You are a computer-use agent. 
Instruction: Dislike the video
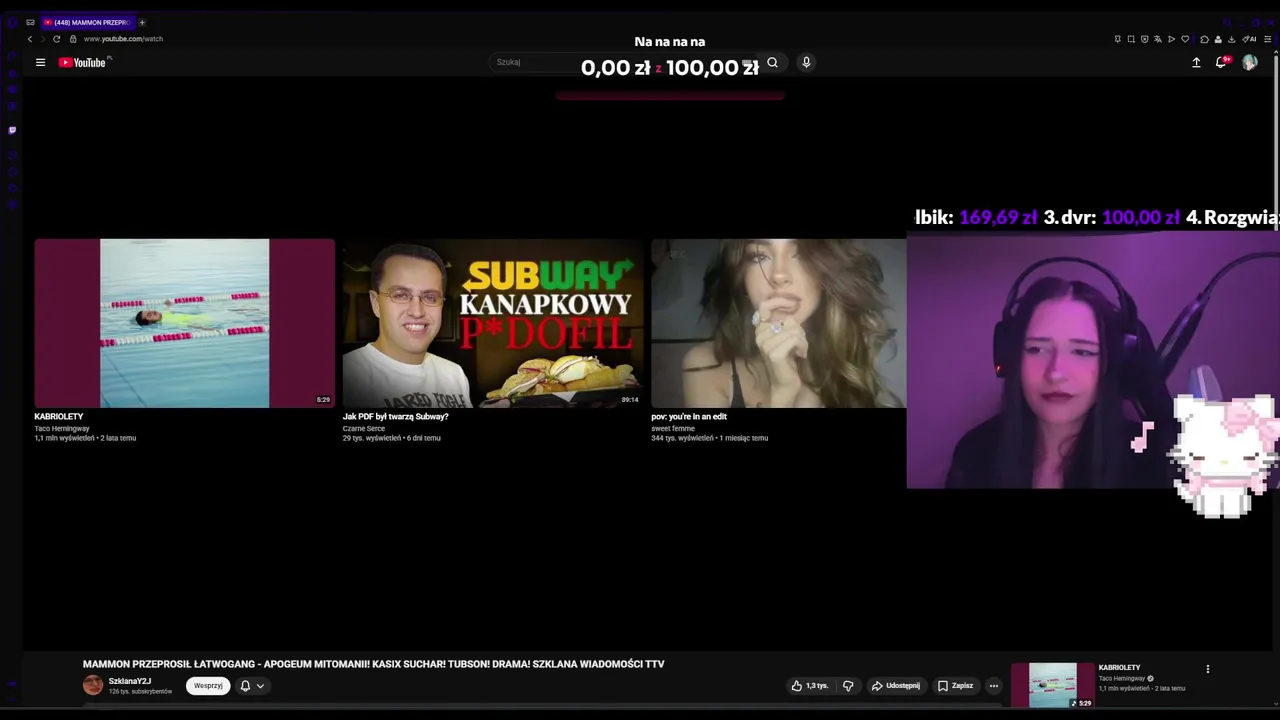pos(848,686)
